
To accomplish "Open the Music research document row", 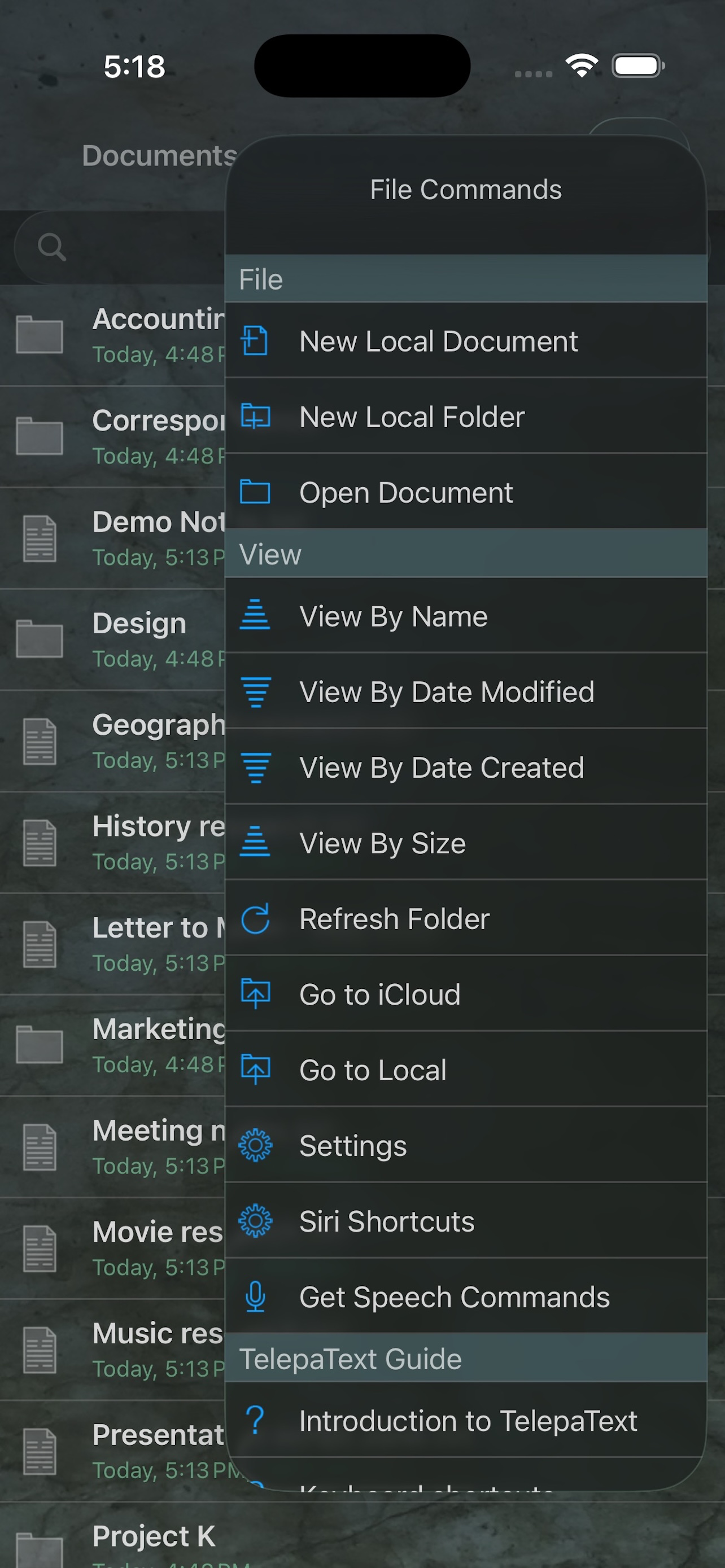I will click(112, 1349).
